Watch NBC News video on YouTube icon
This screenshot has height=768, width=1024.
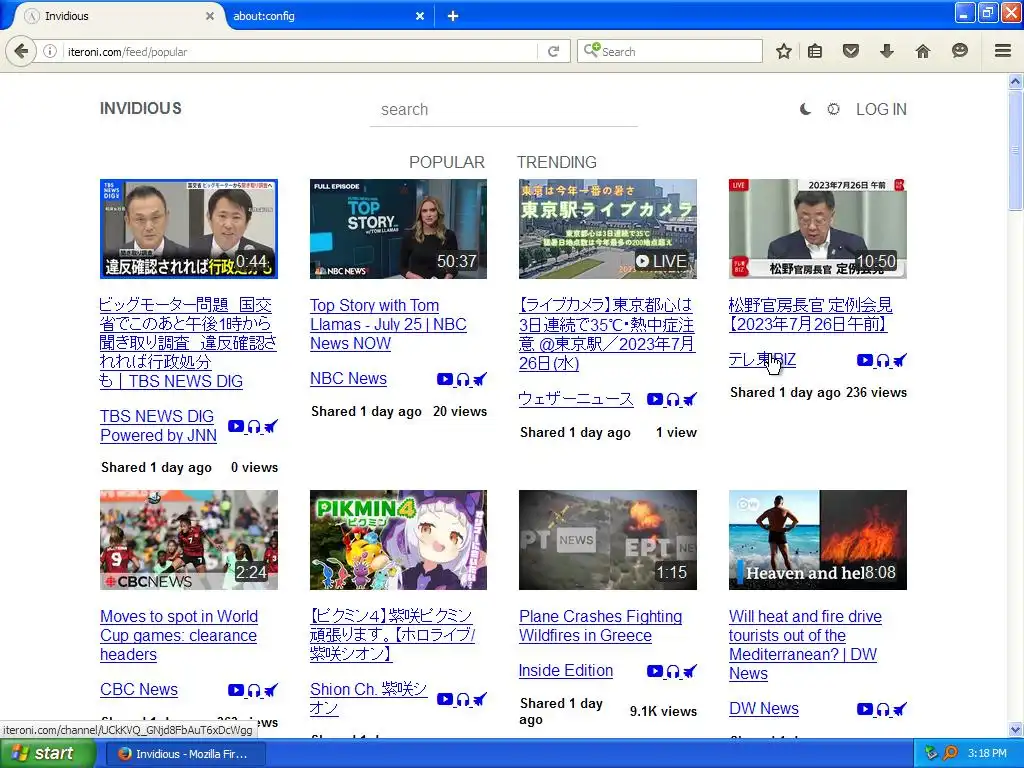point(445,379)
